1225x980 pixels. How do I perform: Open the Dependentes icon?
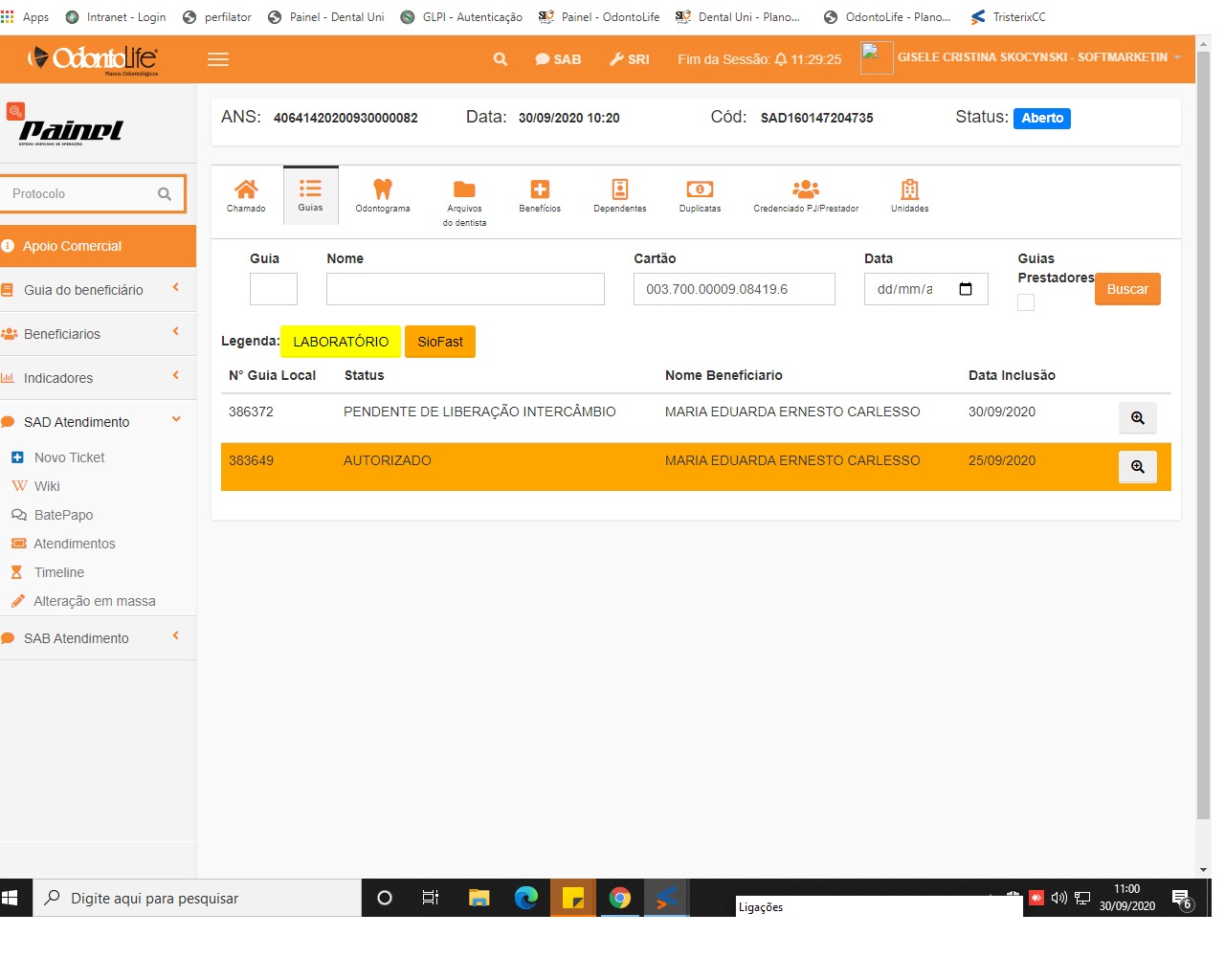point(619,189)
